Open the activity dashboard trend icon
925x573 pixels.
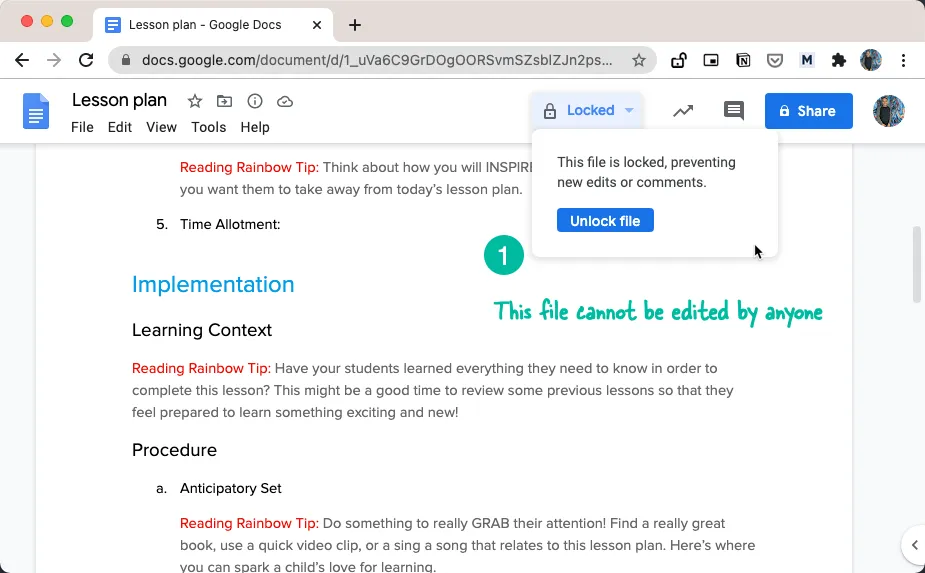683,111
